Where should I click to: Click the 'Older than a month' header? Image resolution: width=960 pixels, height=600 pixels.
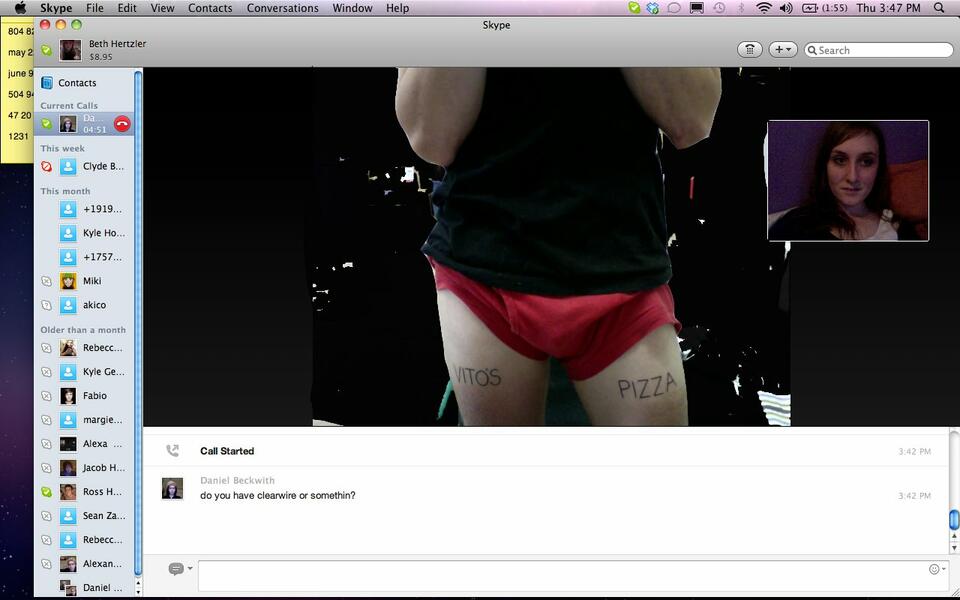click(x=83, y=330)
